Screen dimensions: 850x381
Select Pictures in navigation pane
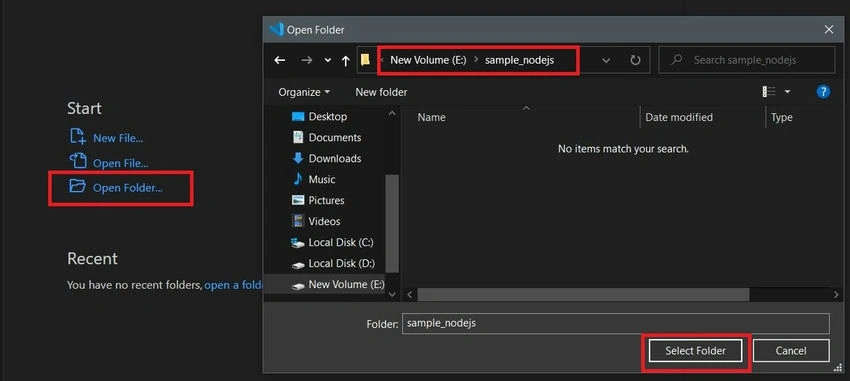coord(318,201)
